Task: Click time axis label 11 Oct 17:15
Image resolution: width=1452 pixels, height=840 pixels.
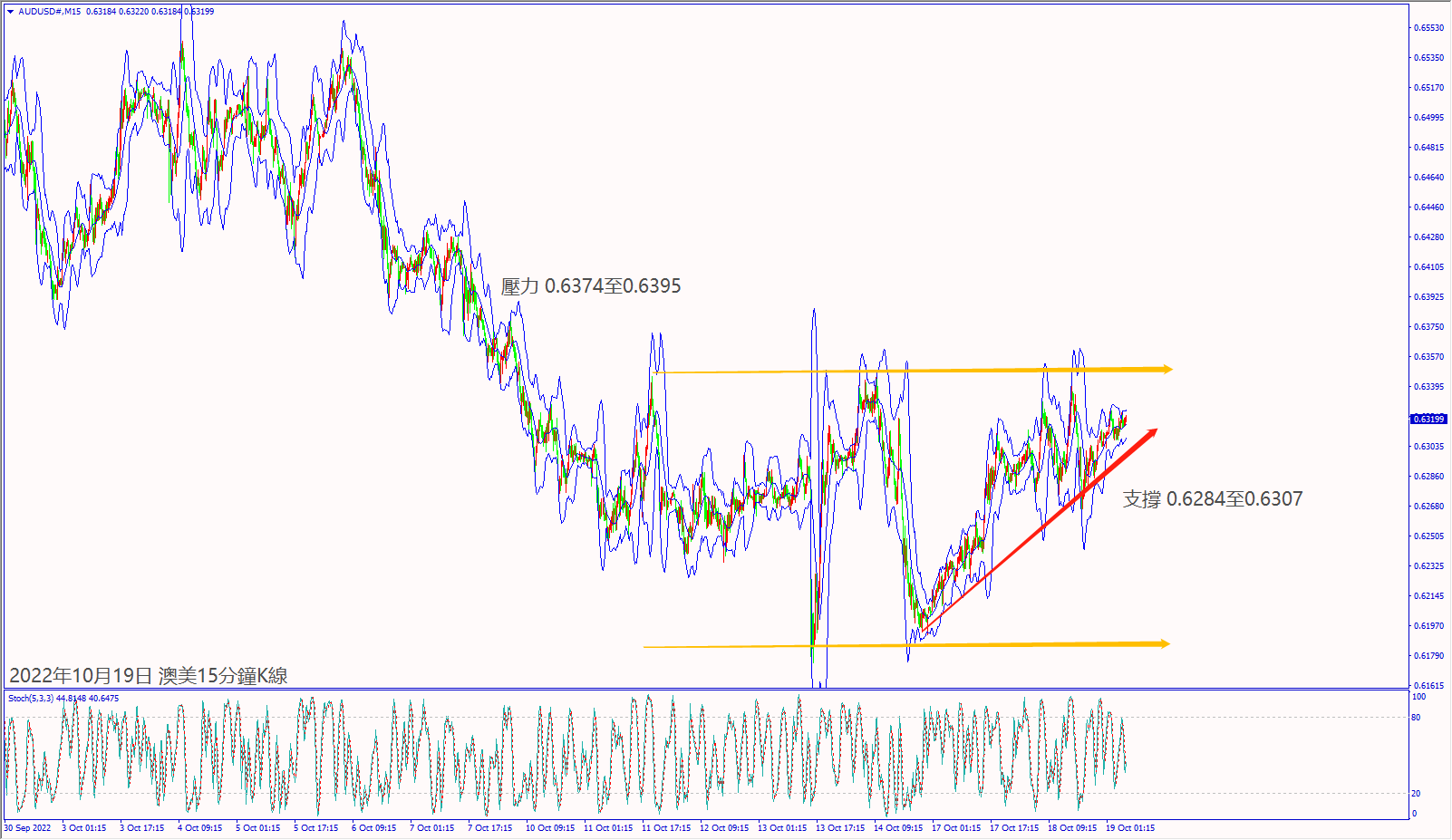Action: click(666, 828)
